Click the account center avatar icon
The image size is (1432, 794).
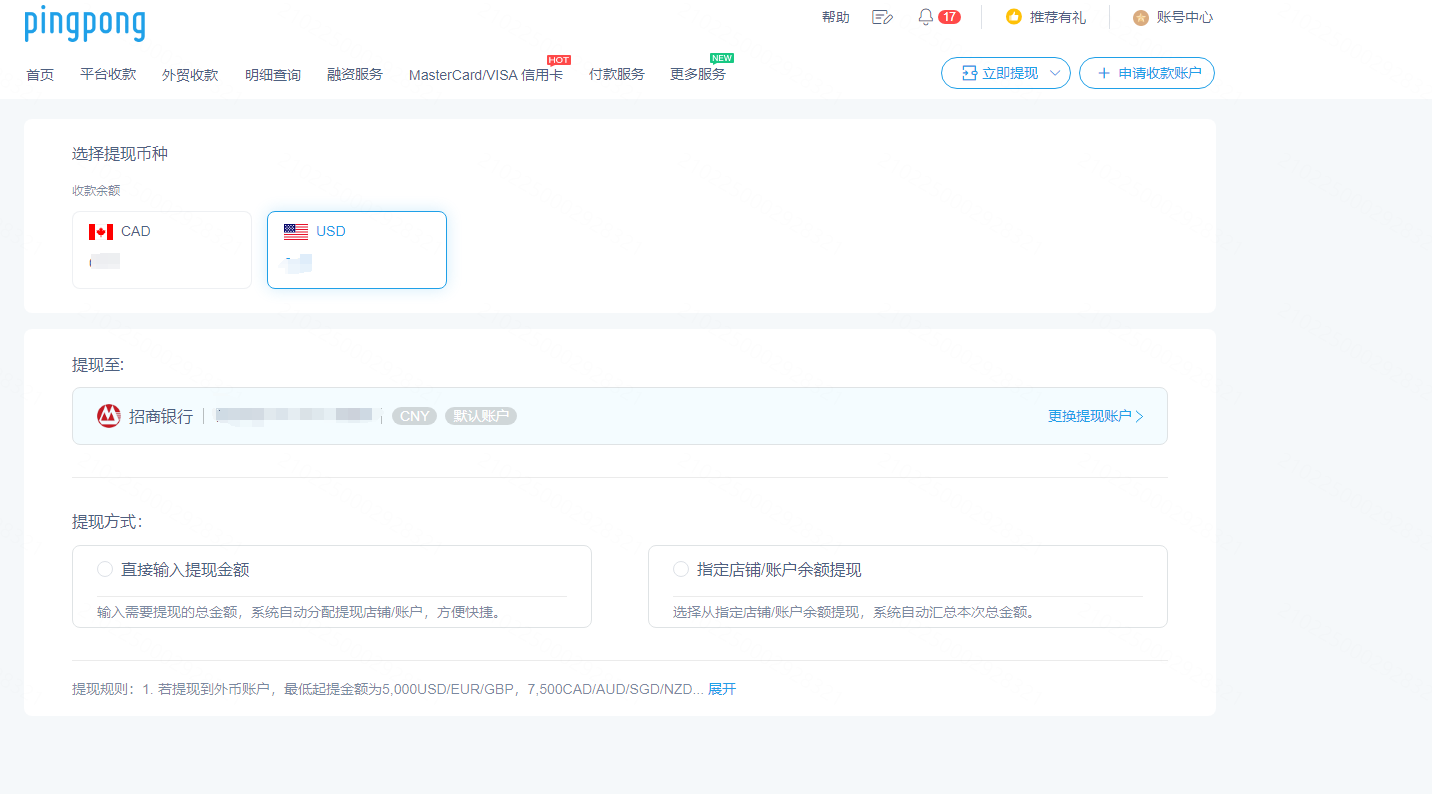(1141, 17)
